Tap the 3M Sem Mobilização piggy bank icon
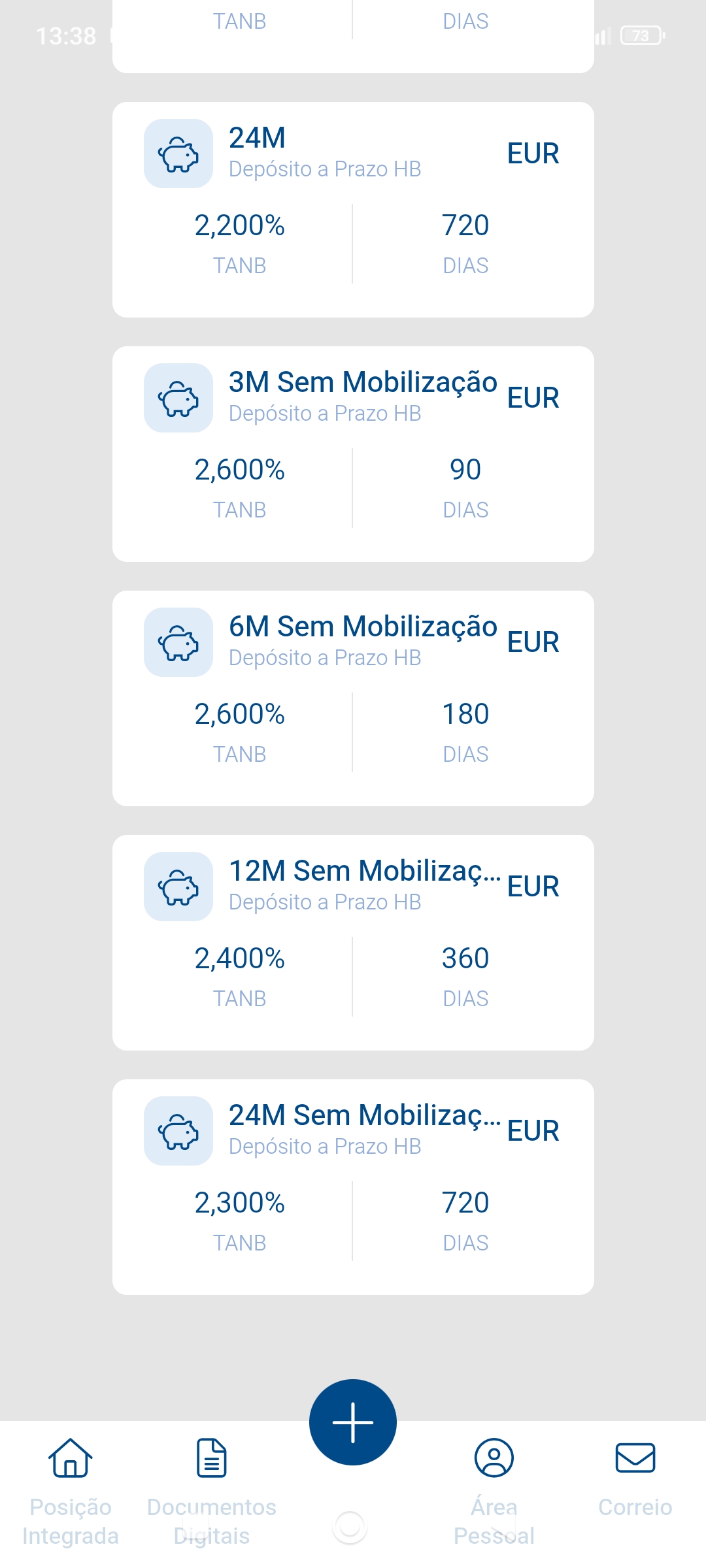This screenshot has width=706, height=1568. tap(178, 399)
